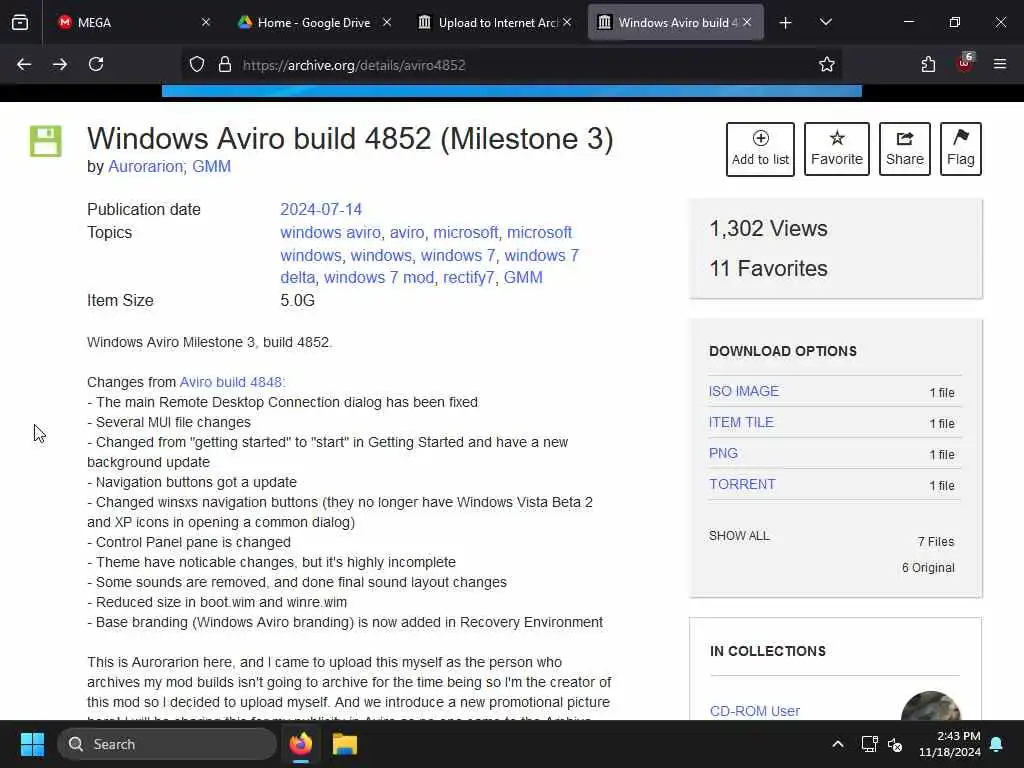This screenshot has height=768, width=1024.
Task: Flag this item
Action: [x=961, y=149]
